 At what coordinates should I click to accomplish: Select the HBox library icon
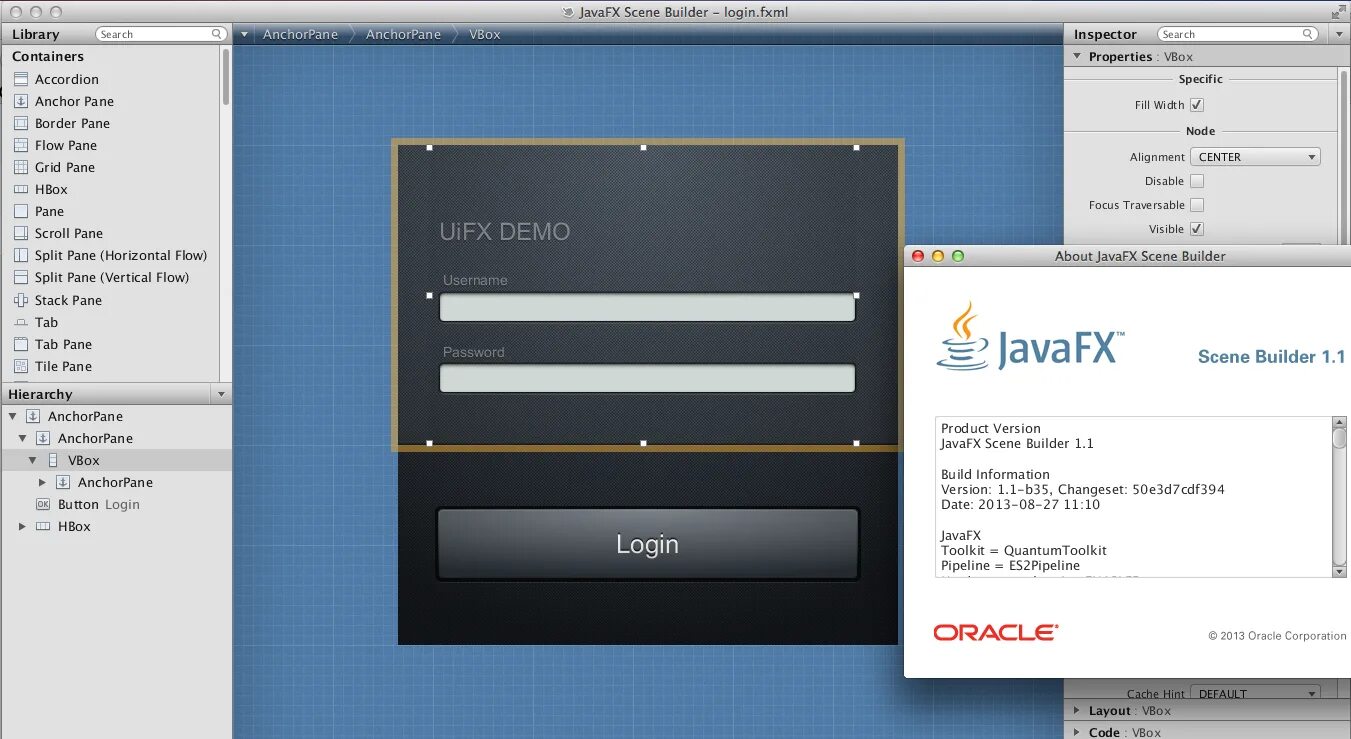[21, 189]
